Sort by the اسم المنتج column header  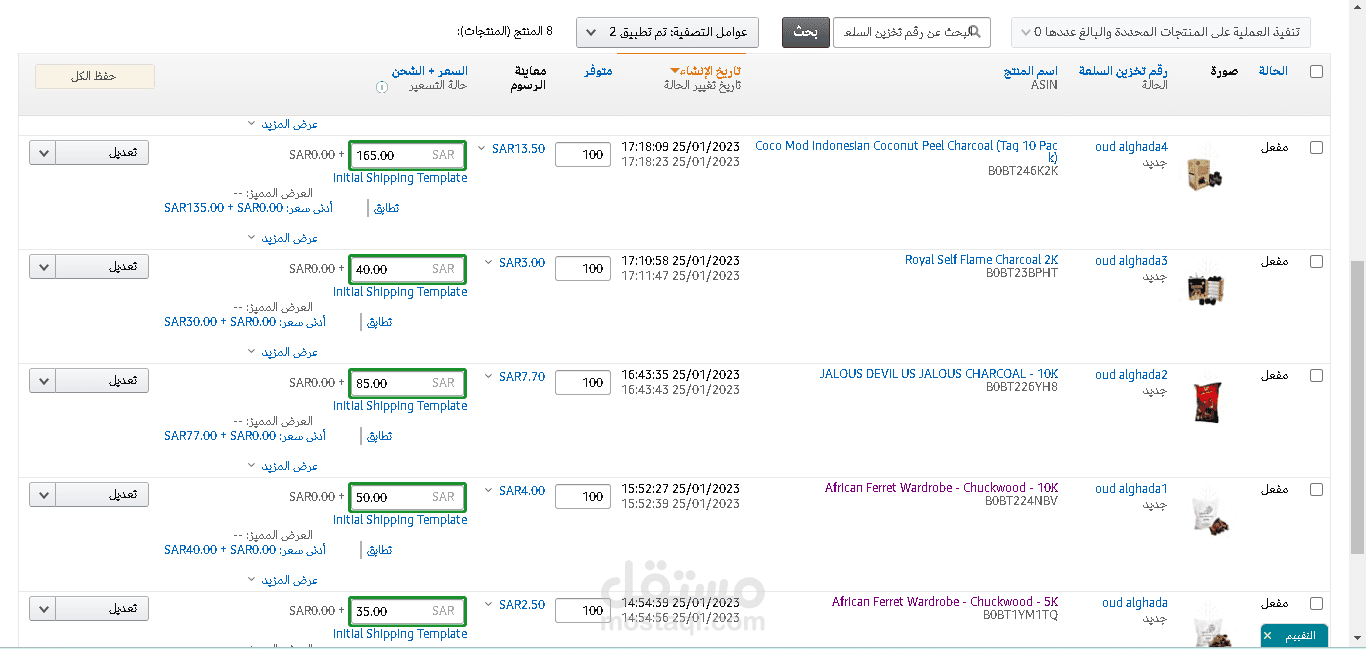1031,71
